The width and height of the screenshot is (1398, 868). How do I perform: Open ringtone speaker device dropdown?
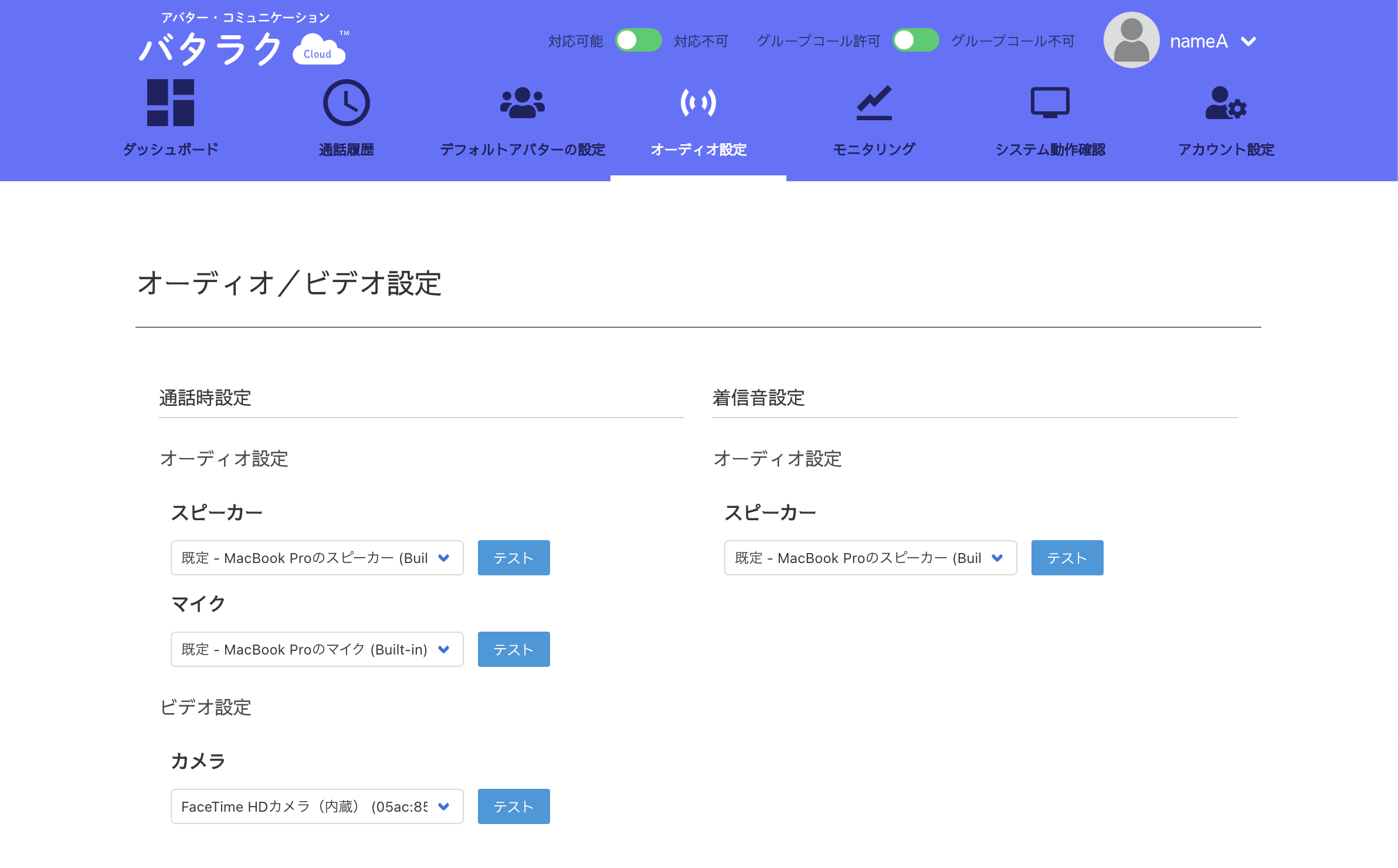pos(870,558)
